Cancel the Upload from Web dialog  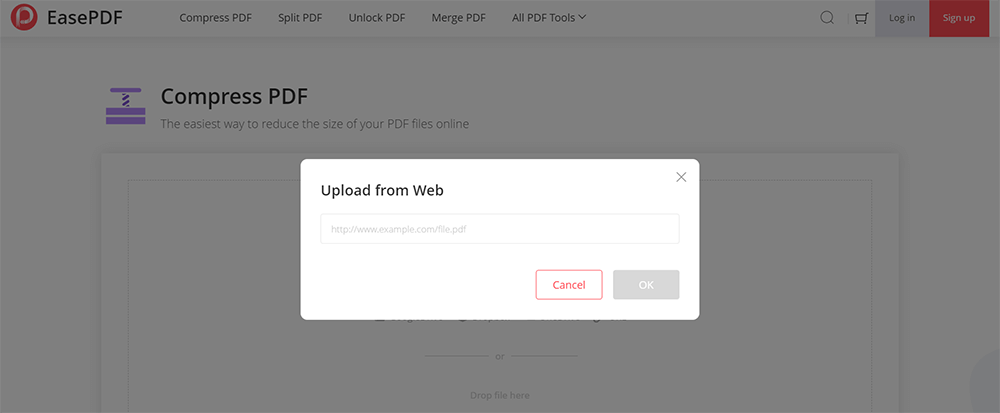click(x=569, y=285)
